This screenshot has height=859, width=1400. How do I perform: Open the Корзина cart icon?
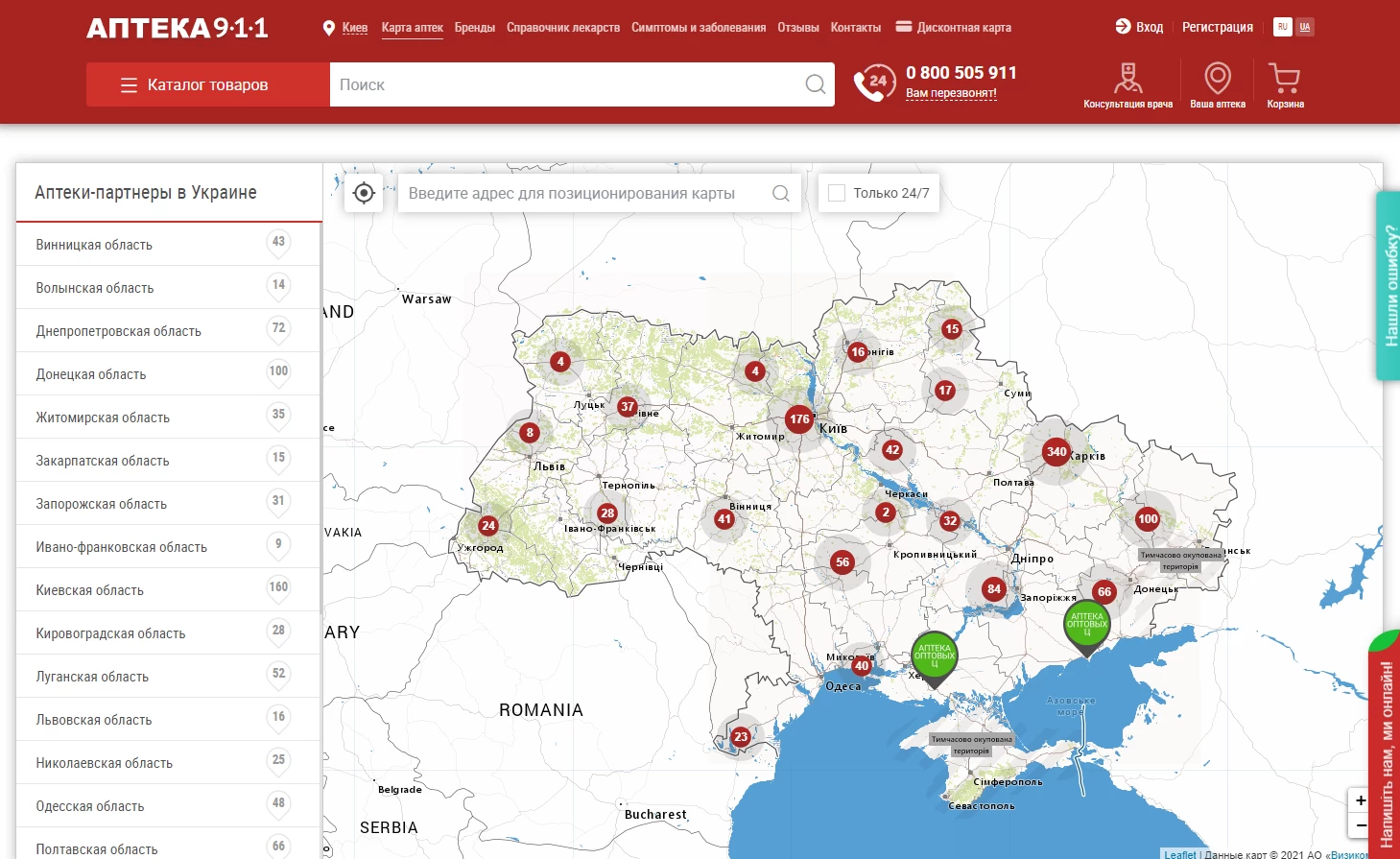click(1285, 85)
